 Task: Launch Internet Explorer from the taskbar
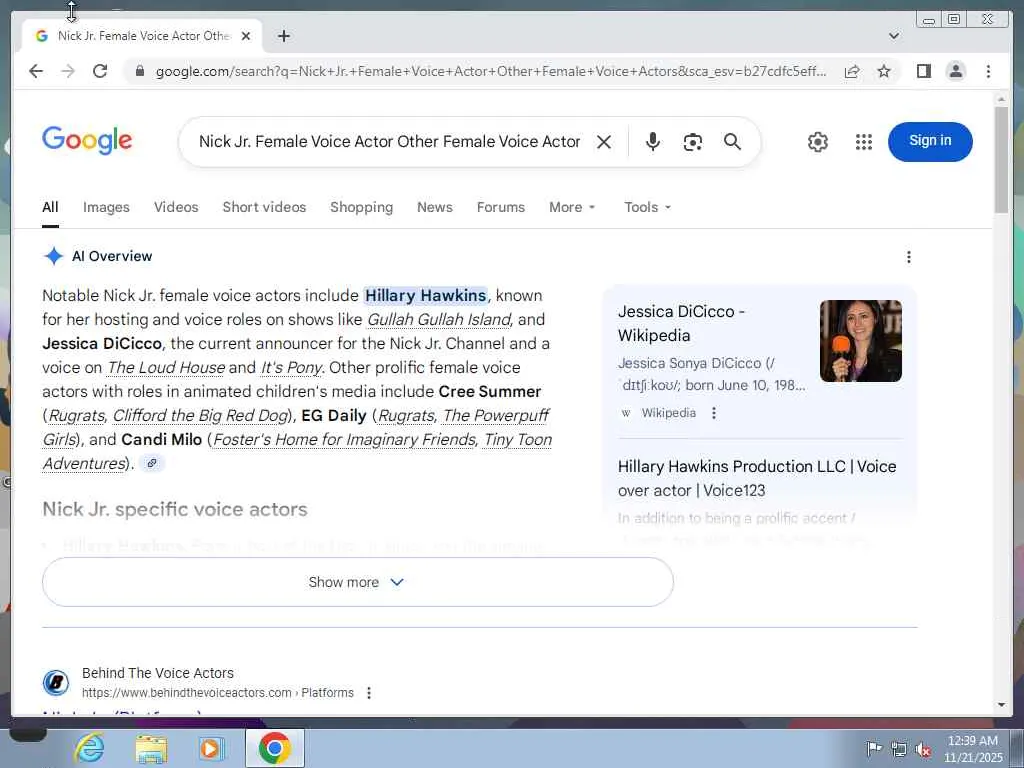(89, 748)
